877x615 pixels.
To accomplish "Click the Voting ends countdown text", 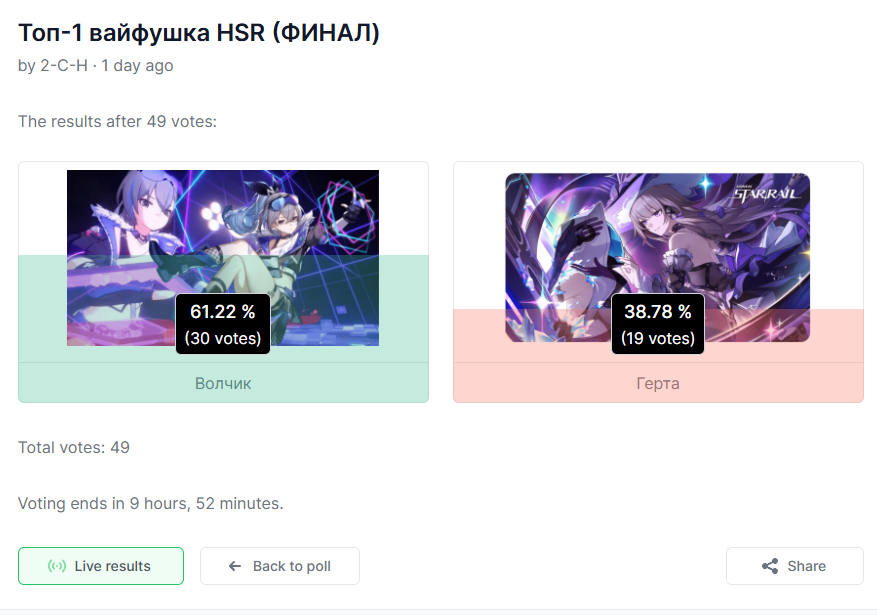I will point(150,503).
